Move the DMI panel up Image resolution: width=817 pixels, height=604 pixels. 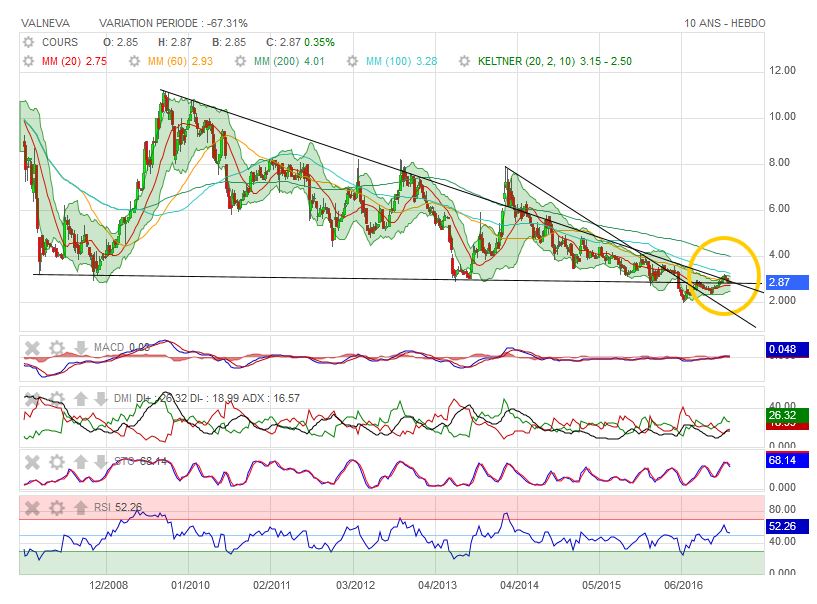[80, 399]
